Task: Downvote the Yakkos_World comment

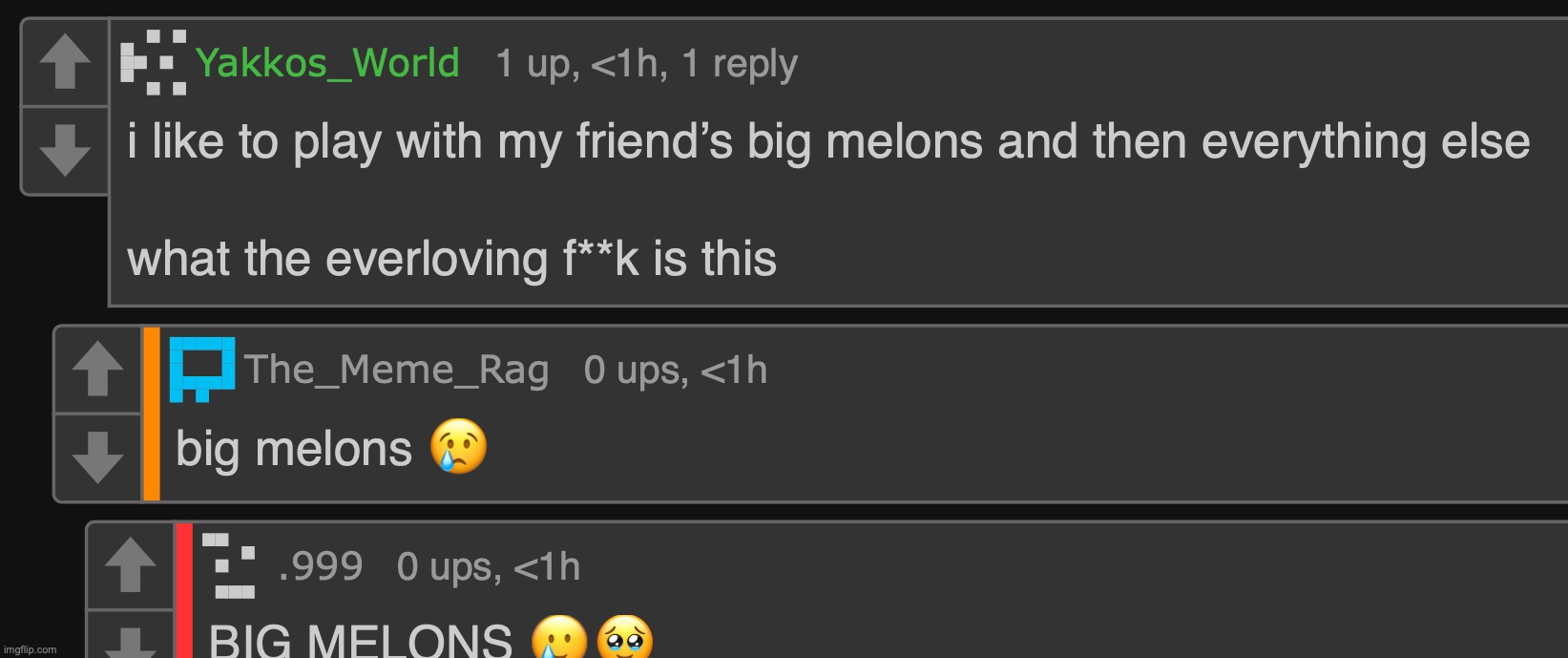Action: 65,150
